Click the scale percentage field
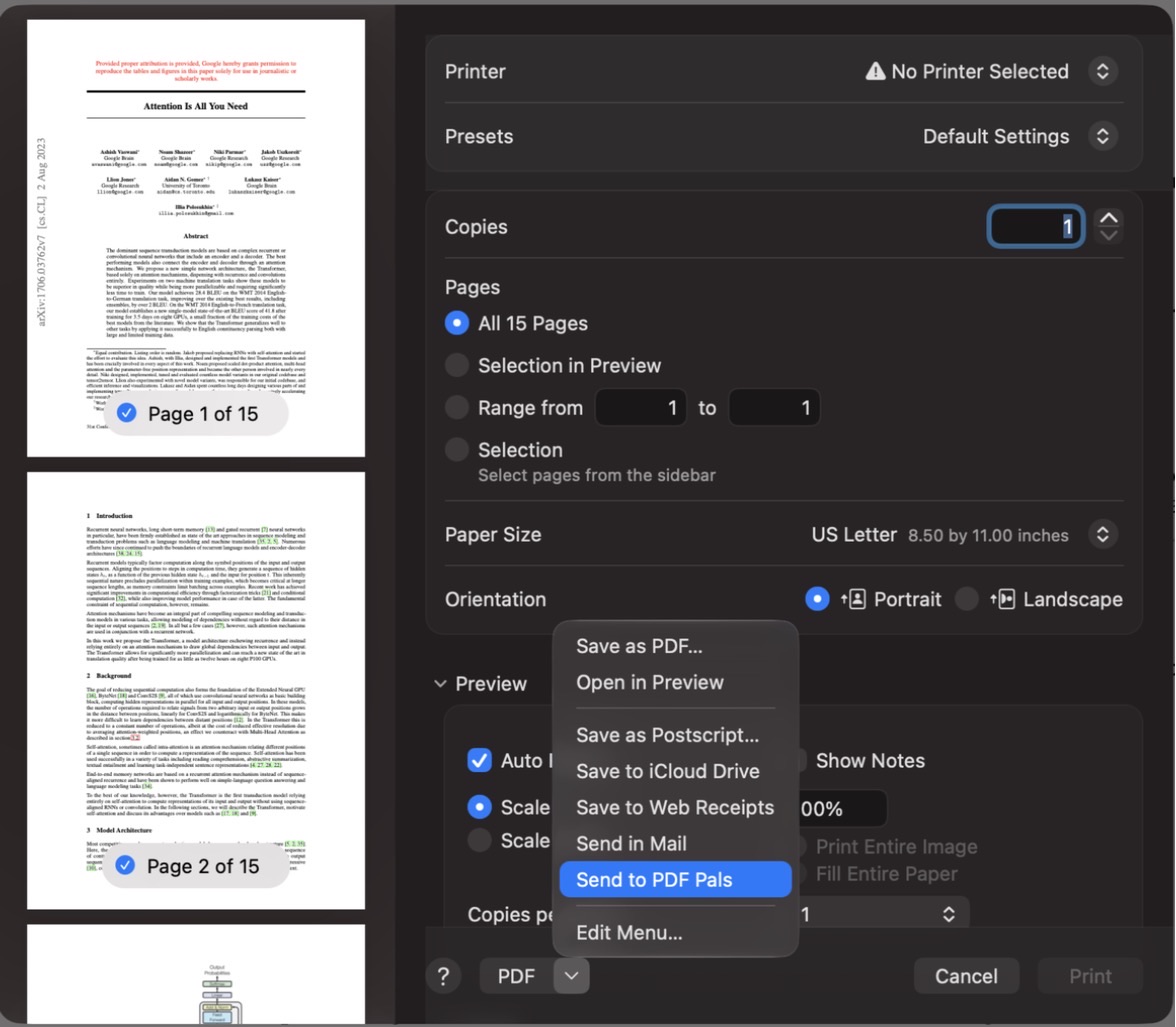Image resolution: width=1176 pixels, height=1027 pixels. tap(842, 809)
